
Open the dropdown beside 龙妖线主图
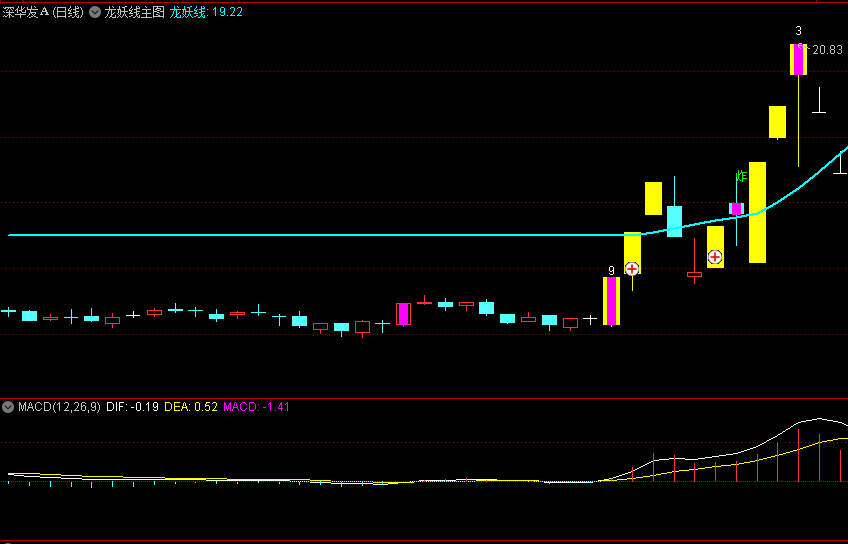click(95, 12)
